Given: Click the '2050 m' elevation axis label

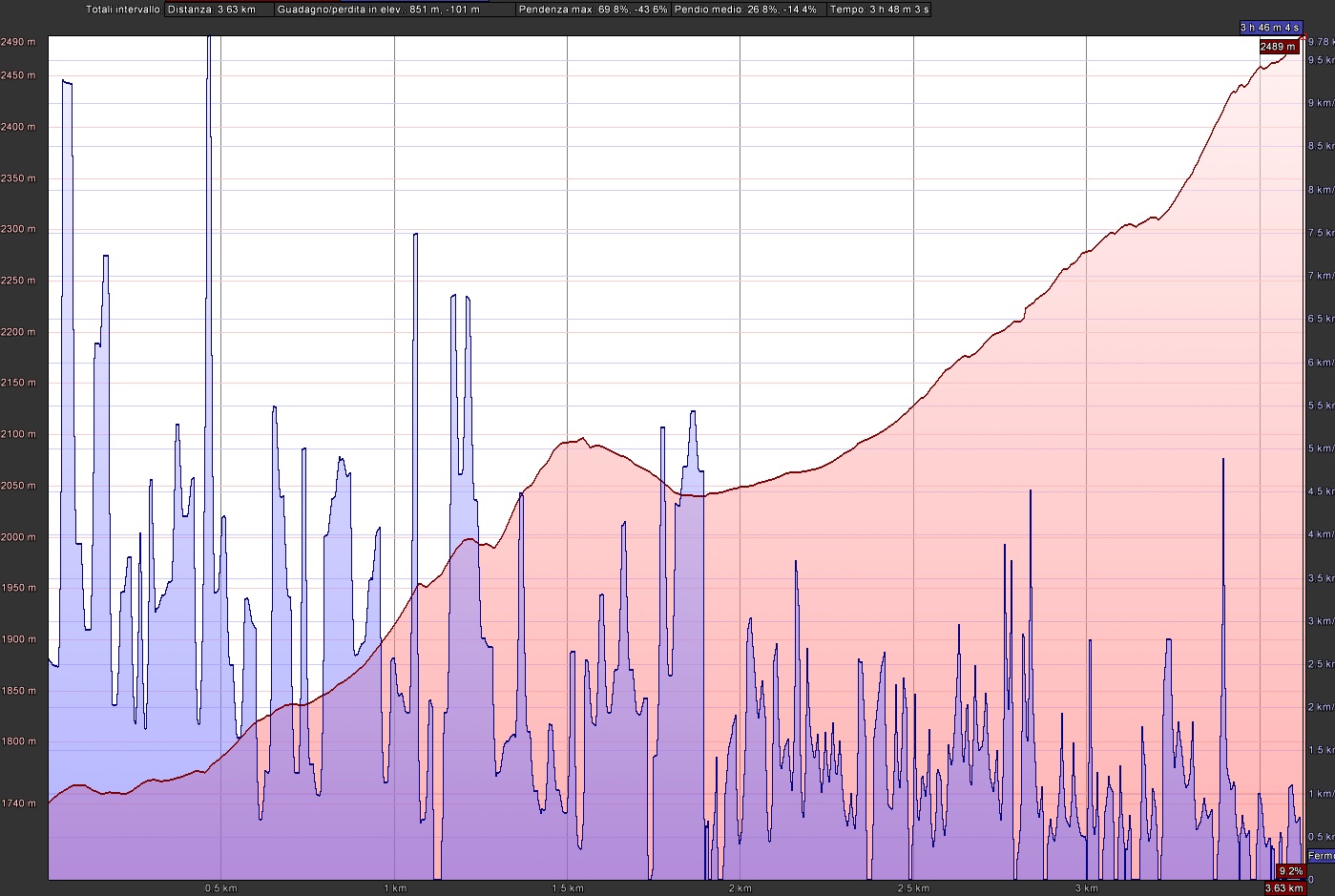Looking at the screenshot, I should pos(18,486).
